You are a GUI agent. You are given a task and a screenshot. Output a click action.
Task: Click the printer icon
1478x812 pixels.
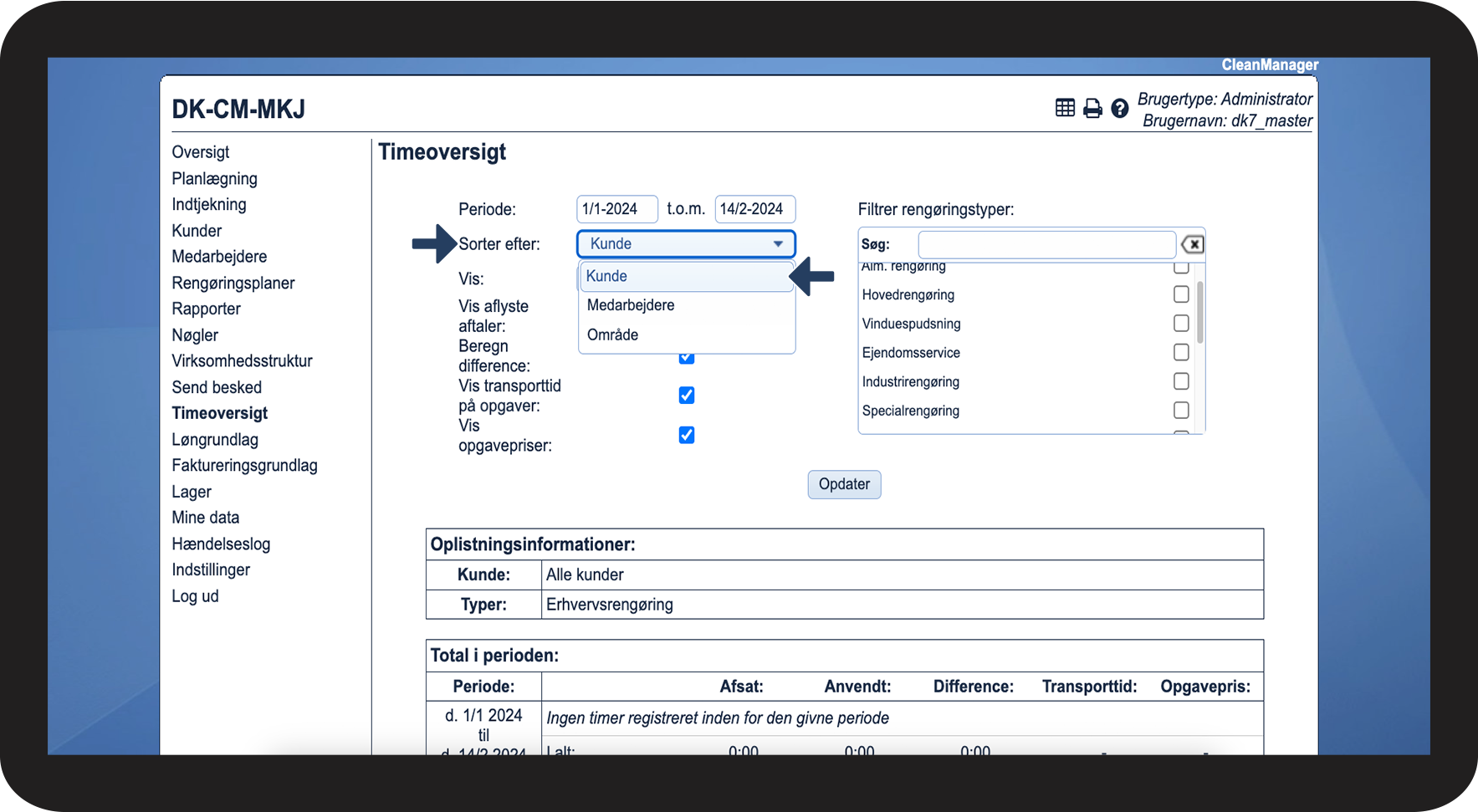pos(1092,108)
